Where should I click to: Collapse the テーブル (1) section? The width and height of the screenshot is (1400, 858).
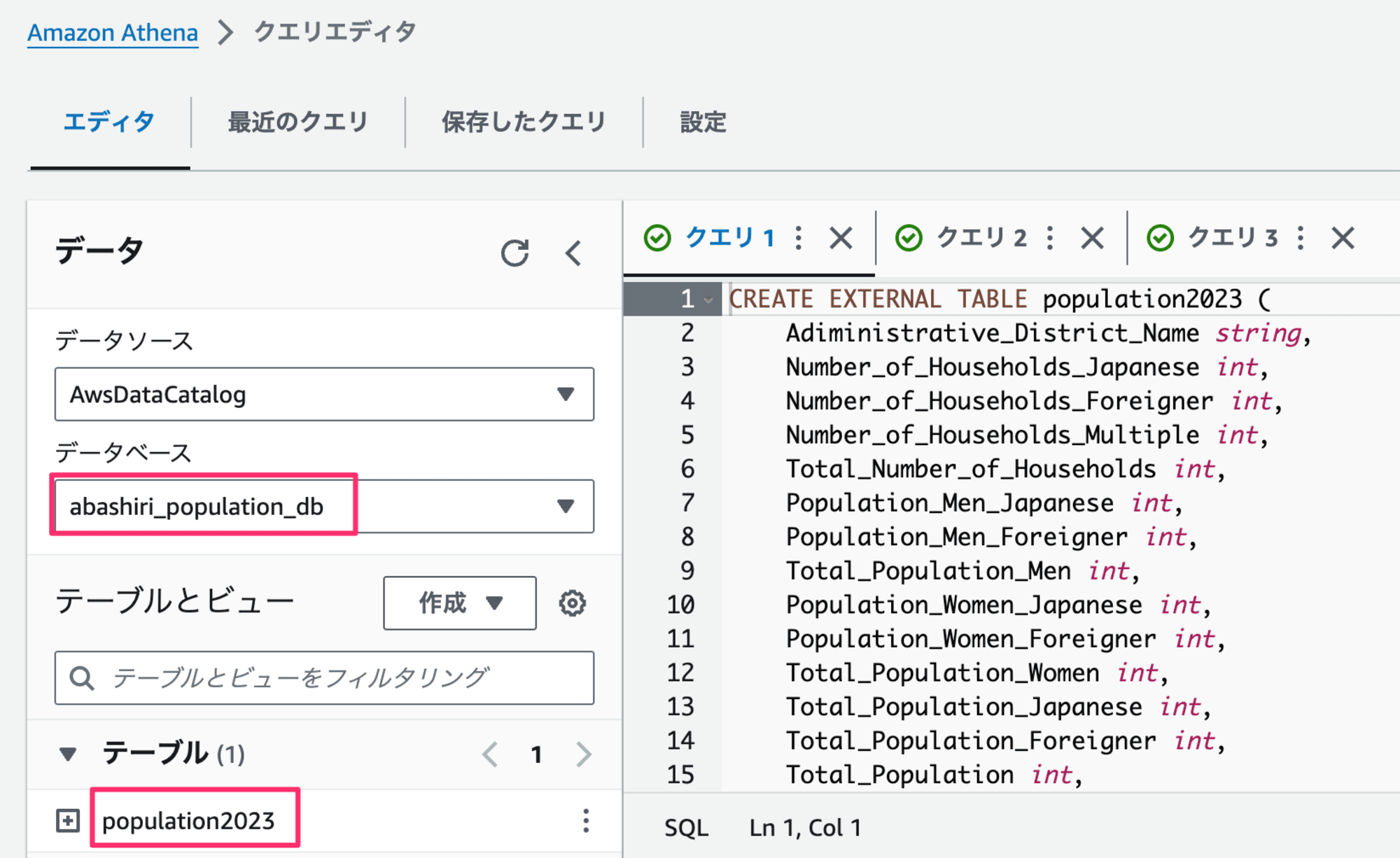coord(68,754)
